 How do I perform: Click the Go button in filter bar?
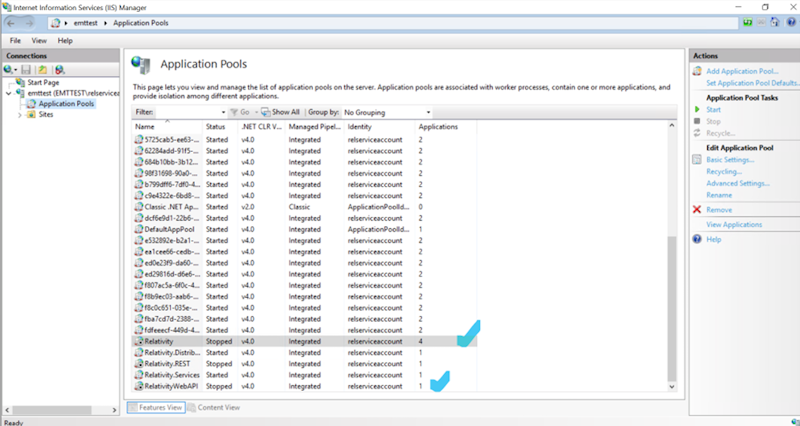[240, 112]
